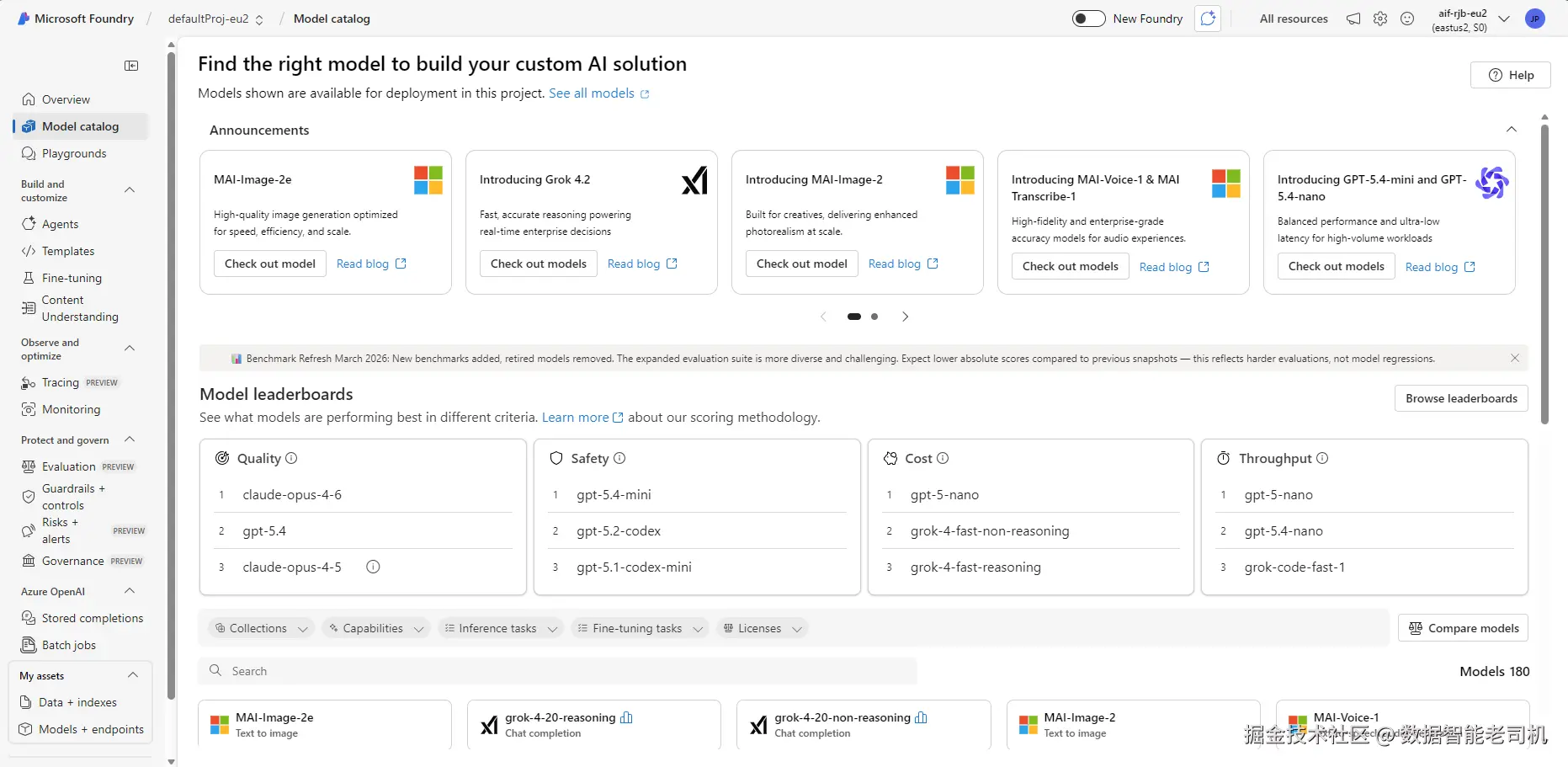The width and height of the screenshot is (1568, 767).
Task: Click the Tracing sidebar icon
Action: (29, 382)
